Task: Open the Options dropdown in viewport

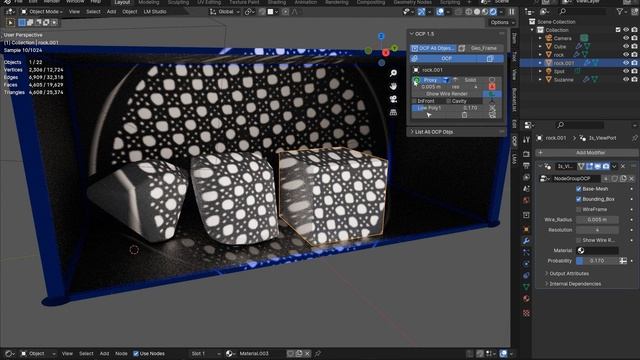Action: (502, 22)
